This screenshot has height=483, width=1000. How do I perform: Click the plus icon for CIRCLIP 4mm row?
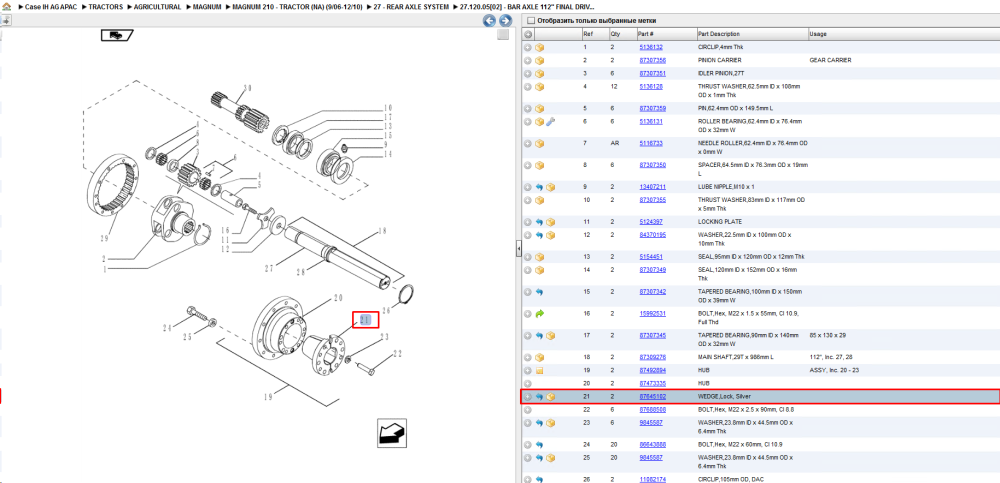click(x=528, y=47)
